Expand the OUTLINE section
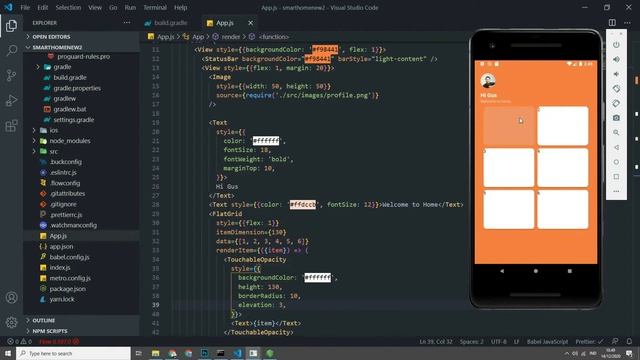This screenshot has height=360, width=640. [44, 320]
